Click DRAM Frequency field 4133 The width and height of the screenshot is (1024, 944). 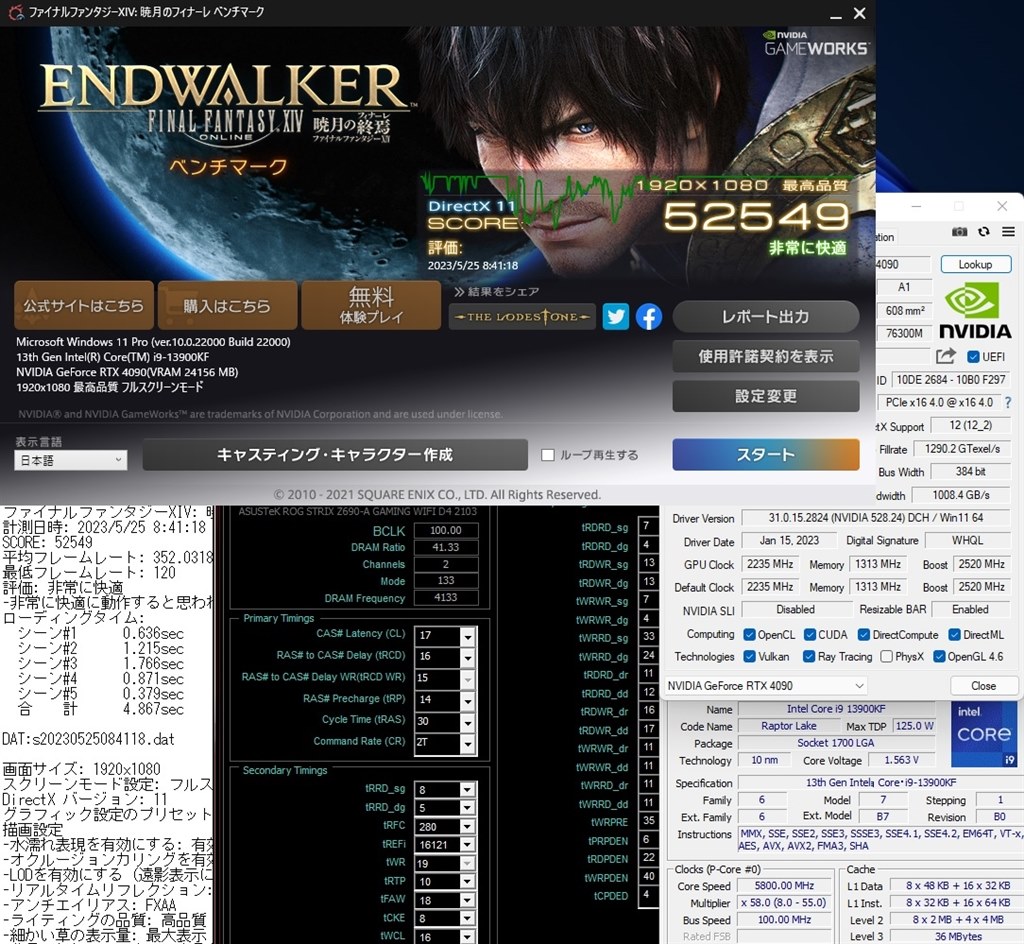pyautogui.click(x=445, y=598)
